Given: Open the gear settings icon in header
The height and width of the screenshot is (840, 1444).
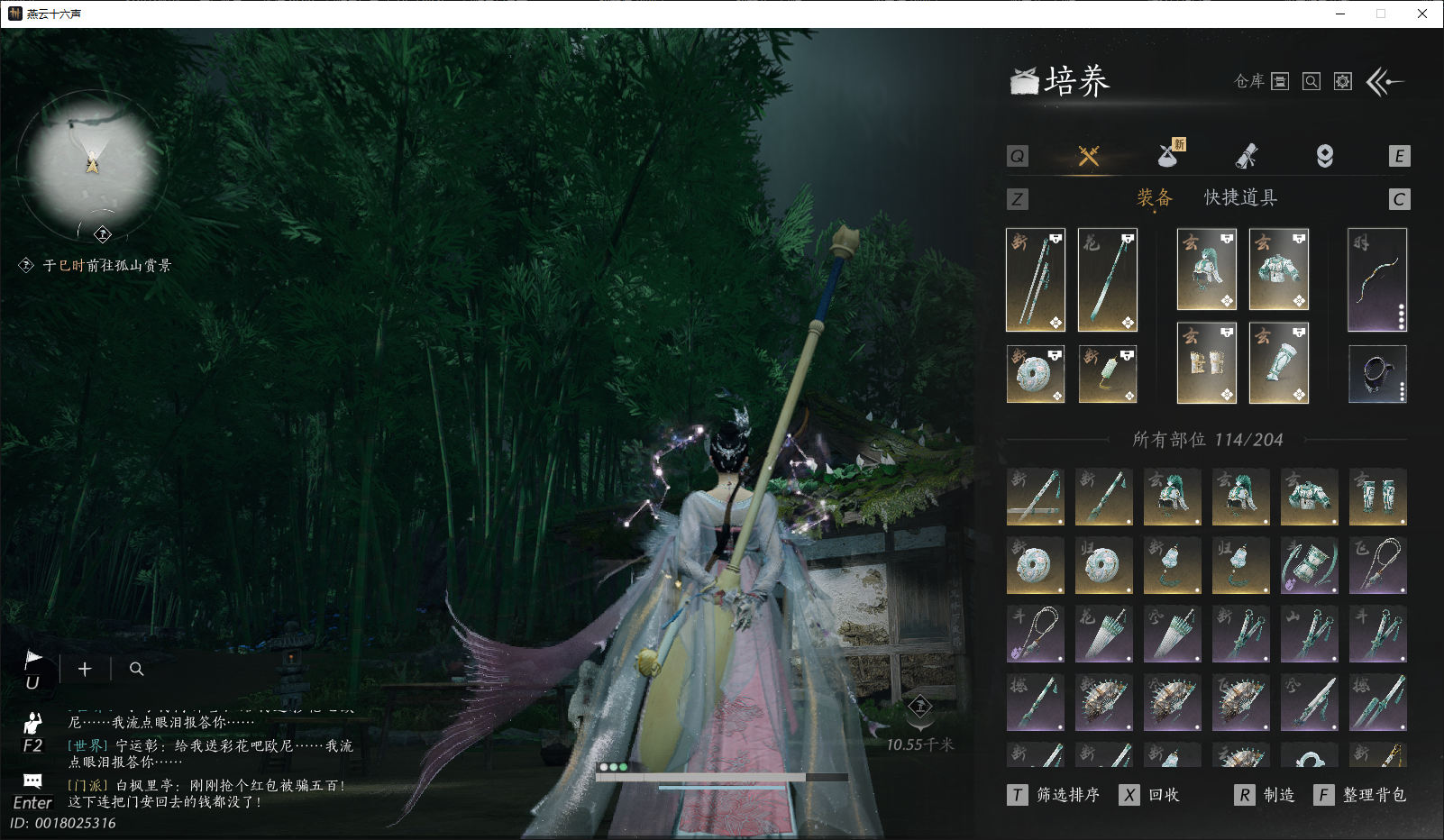Looking at the screenshot, I should (x=1343, y=81).
